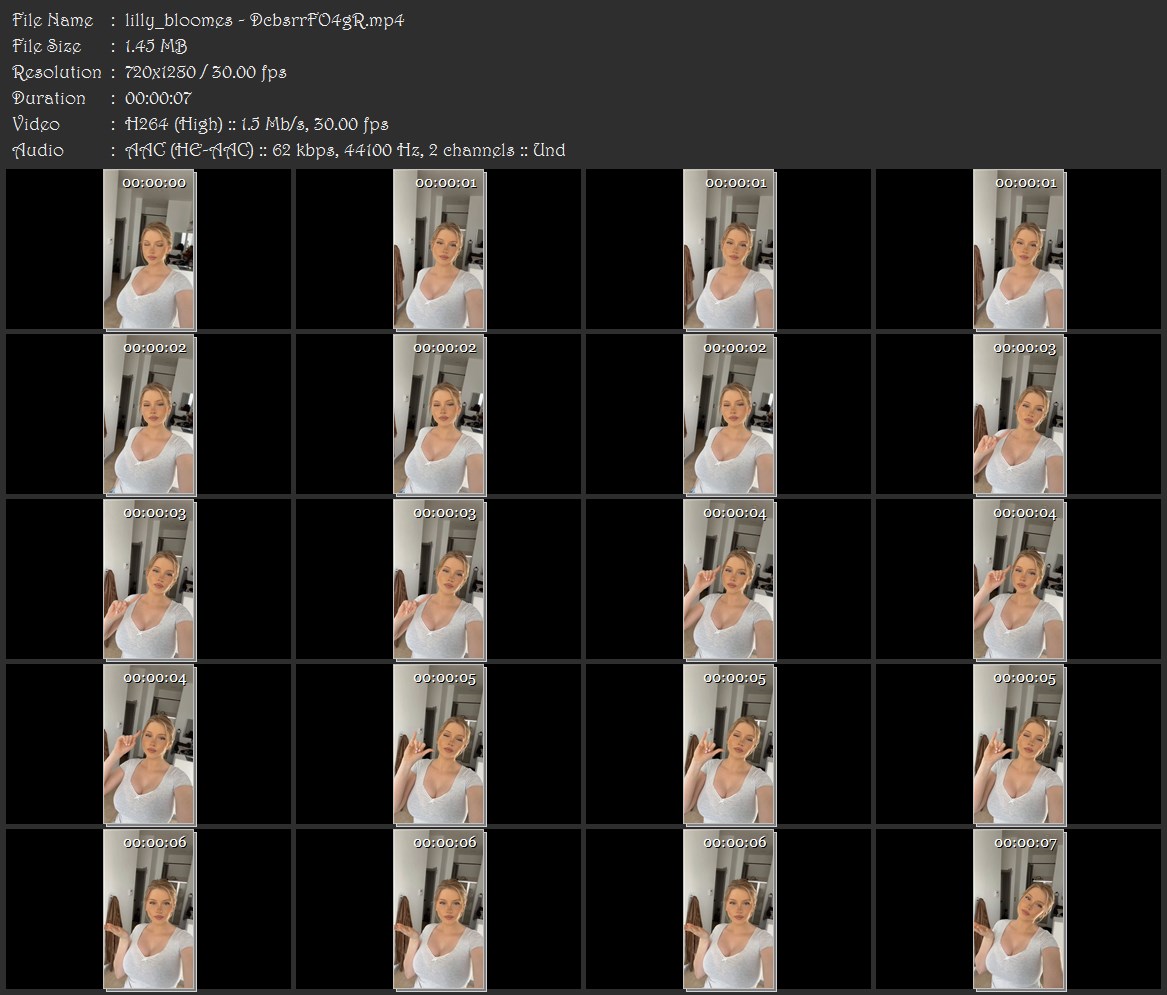Click the "File Name" label

pos(53,20)
